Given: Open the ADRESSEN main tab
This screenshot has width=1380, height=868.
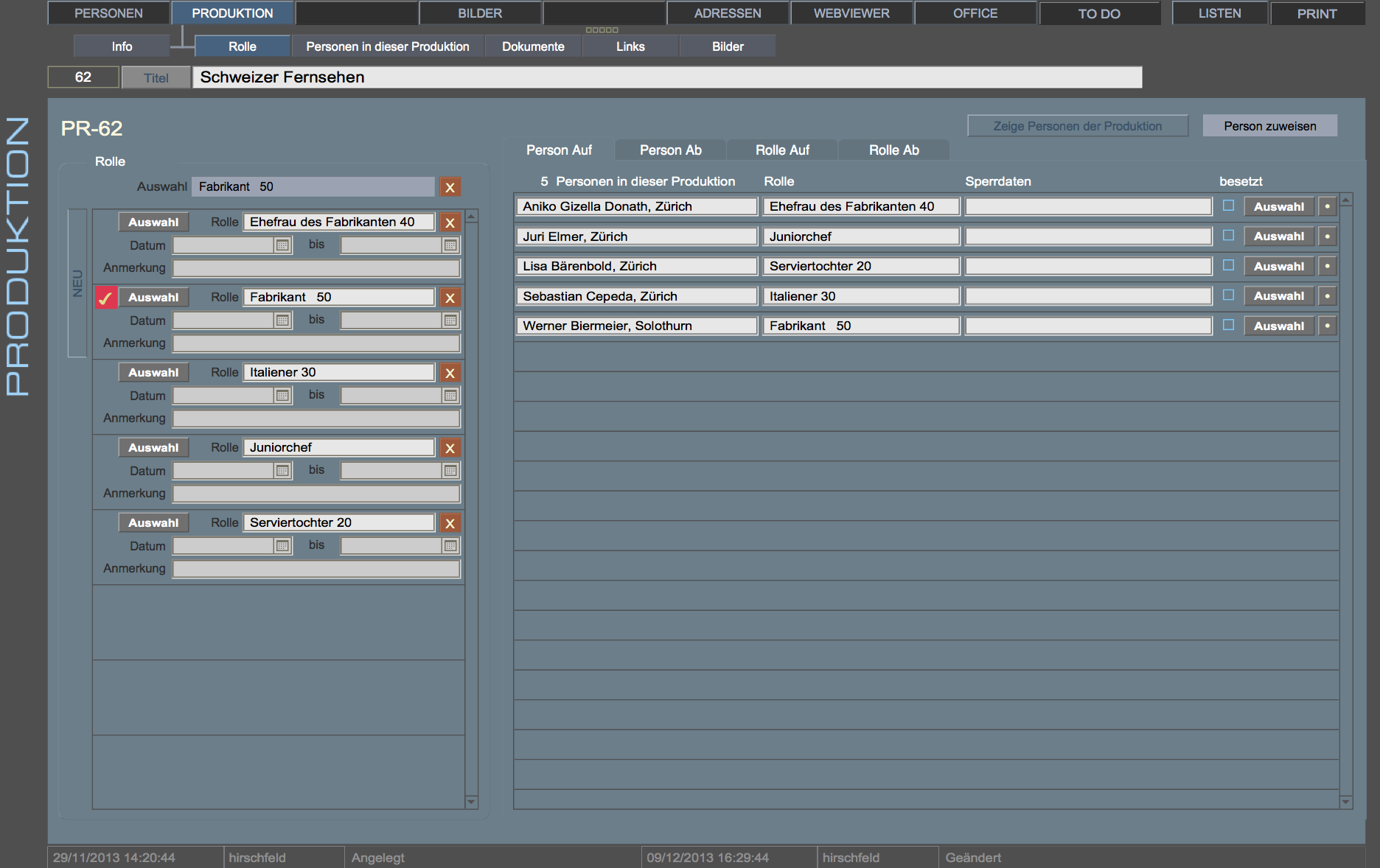Looking at the screenshot, I should tap(727, 13).
